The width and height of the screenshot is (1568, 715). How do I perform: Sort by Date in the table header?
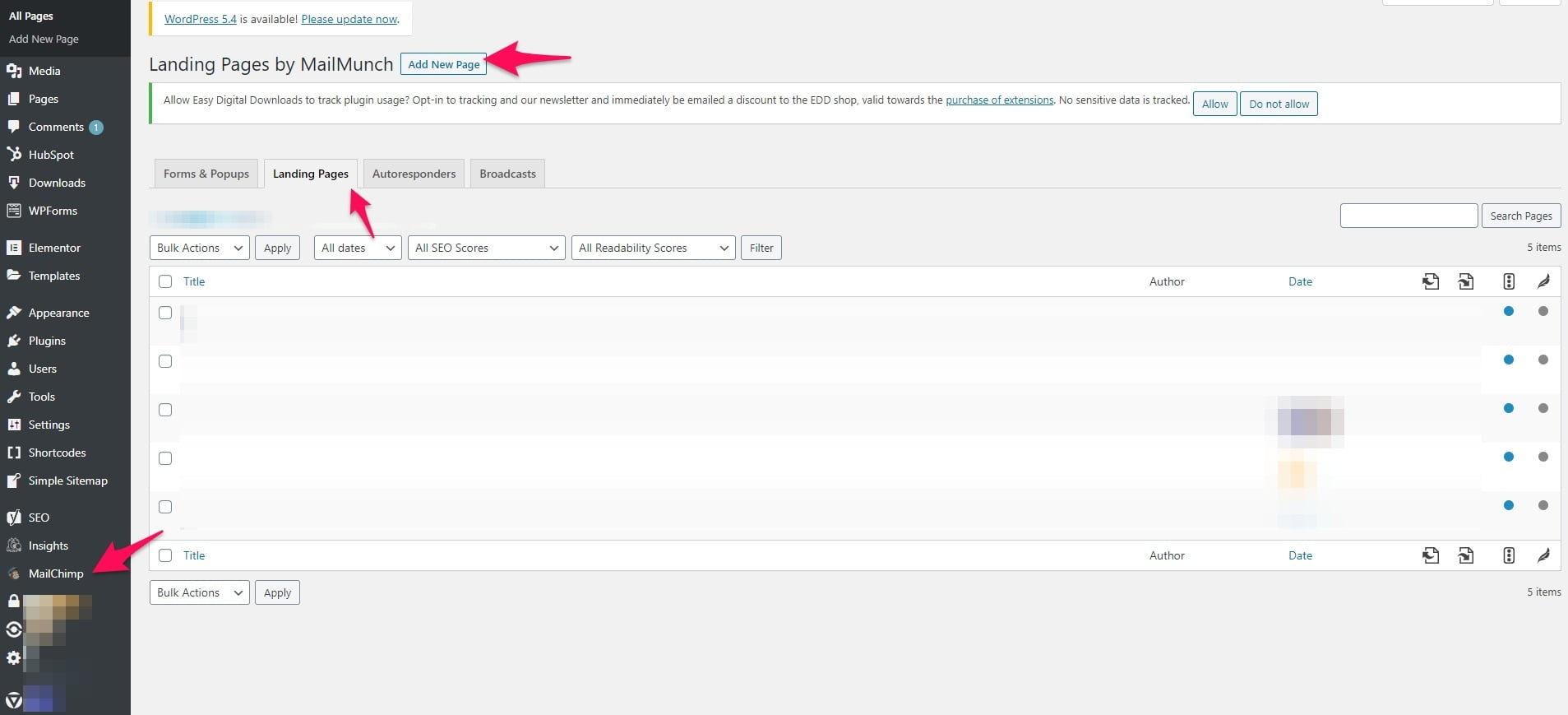point(1300,281)
